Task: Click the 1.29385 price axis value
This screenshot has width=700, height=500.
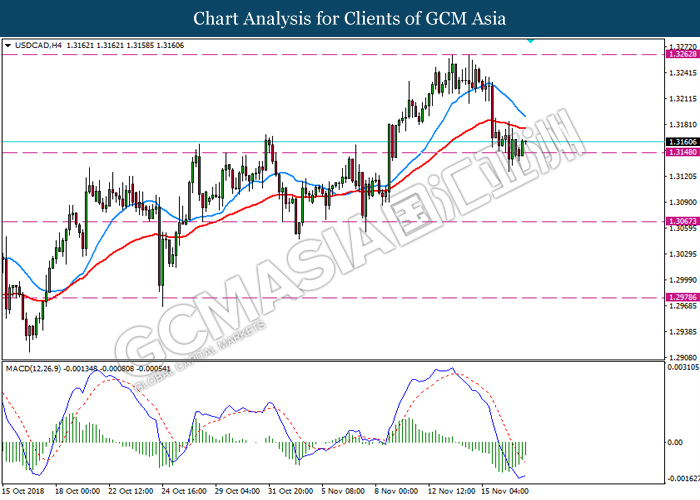Action: (x=683, y=332)
